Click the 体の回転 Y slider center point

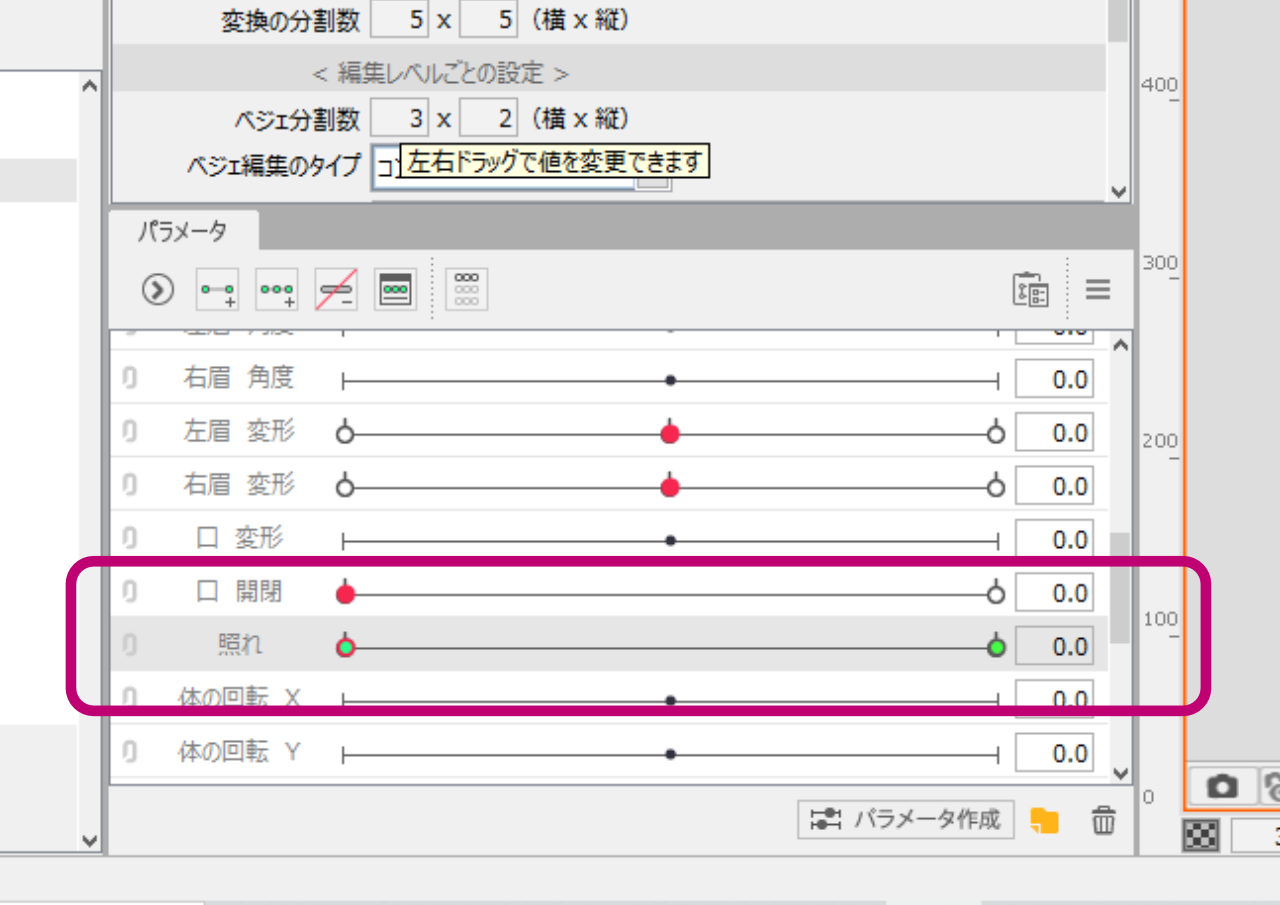(671, 753)
